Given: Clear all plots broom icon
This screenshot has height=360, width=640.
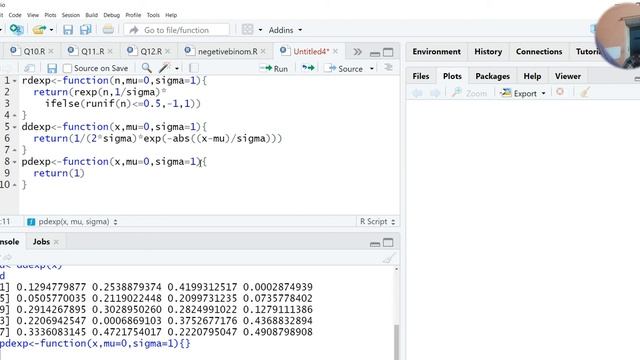Looking at the screenshot, I should click(585, 93).
